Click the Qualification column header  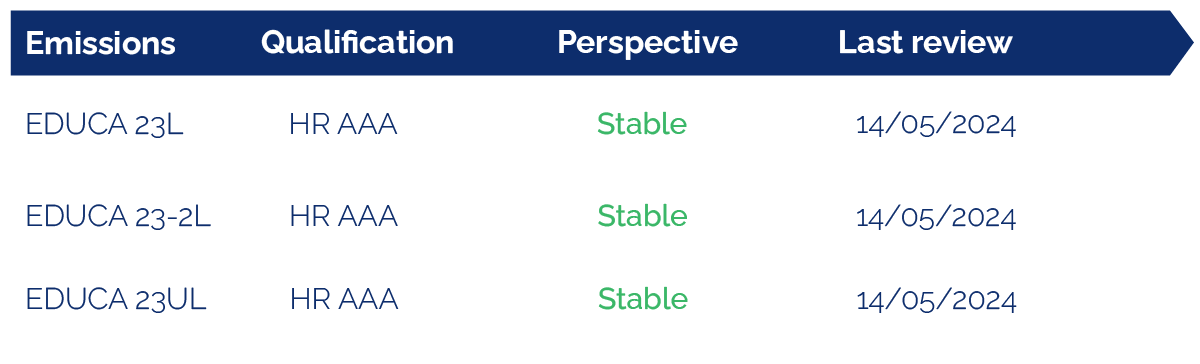pos(357,43)
